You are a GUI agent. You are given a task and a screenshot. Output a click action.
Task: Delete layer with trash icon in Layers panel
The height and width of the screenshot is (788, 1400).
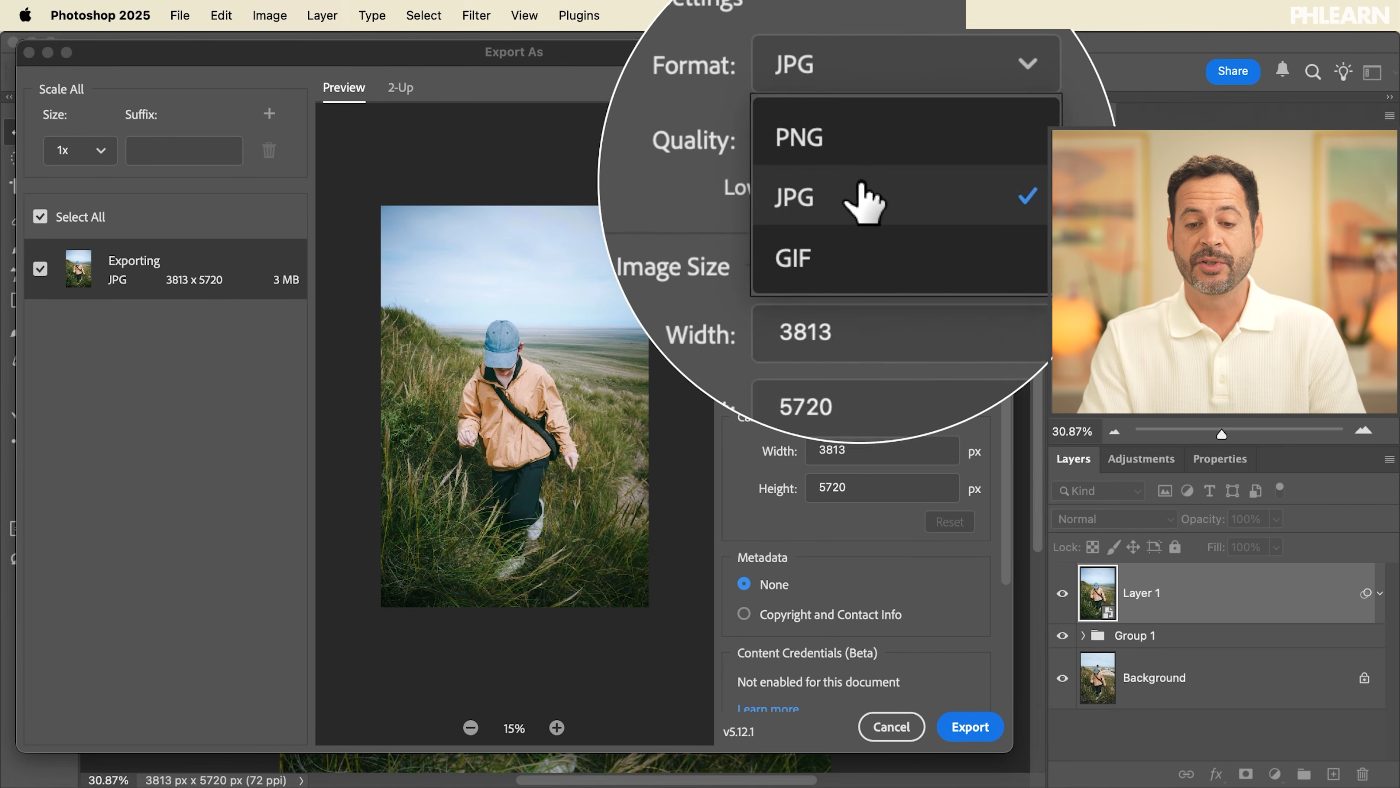tap(1362, 774)
